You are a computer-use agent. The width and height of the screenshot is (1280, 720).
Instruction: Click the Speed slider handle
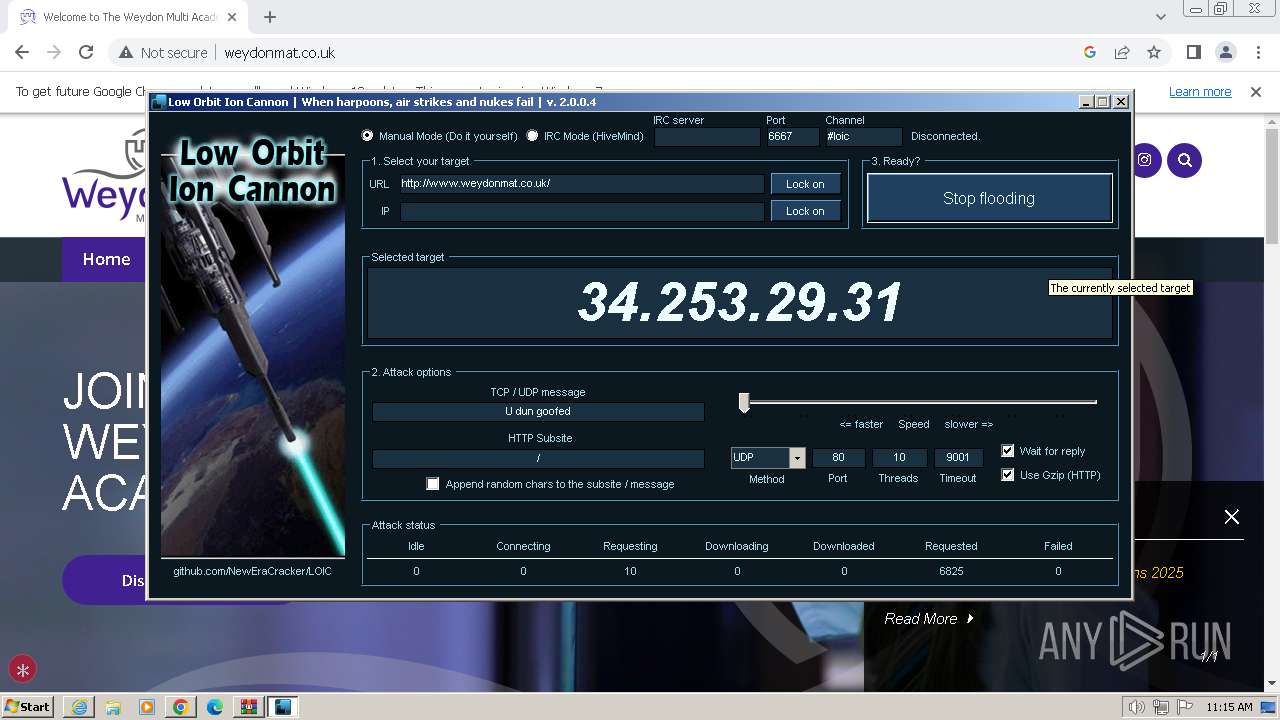coord(744,402)
